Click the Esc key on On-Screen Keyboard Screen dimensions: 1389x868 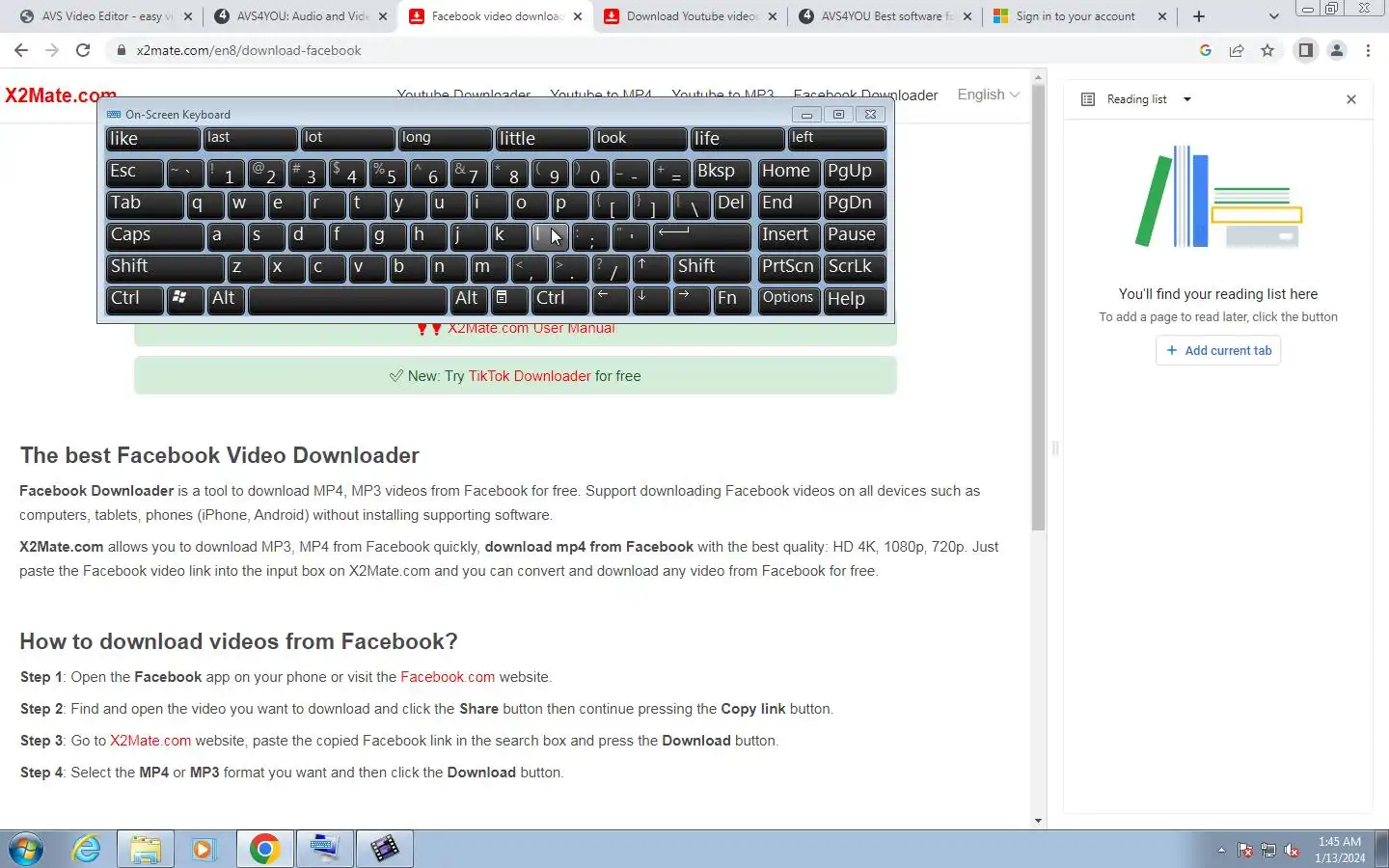(x=134, y=173)
